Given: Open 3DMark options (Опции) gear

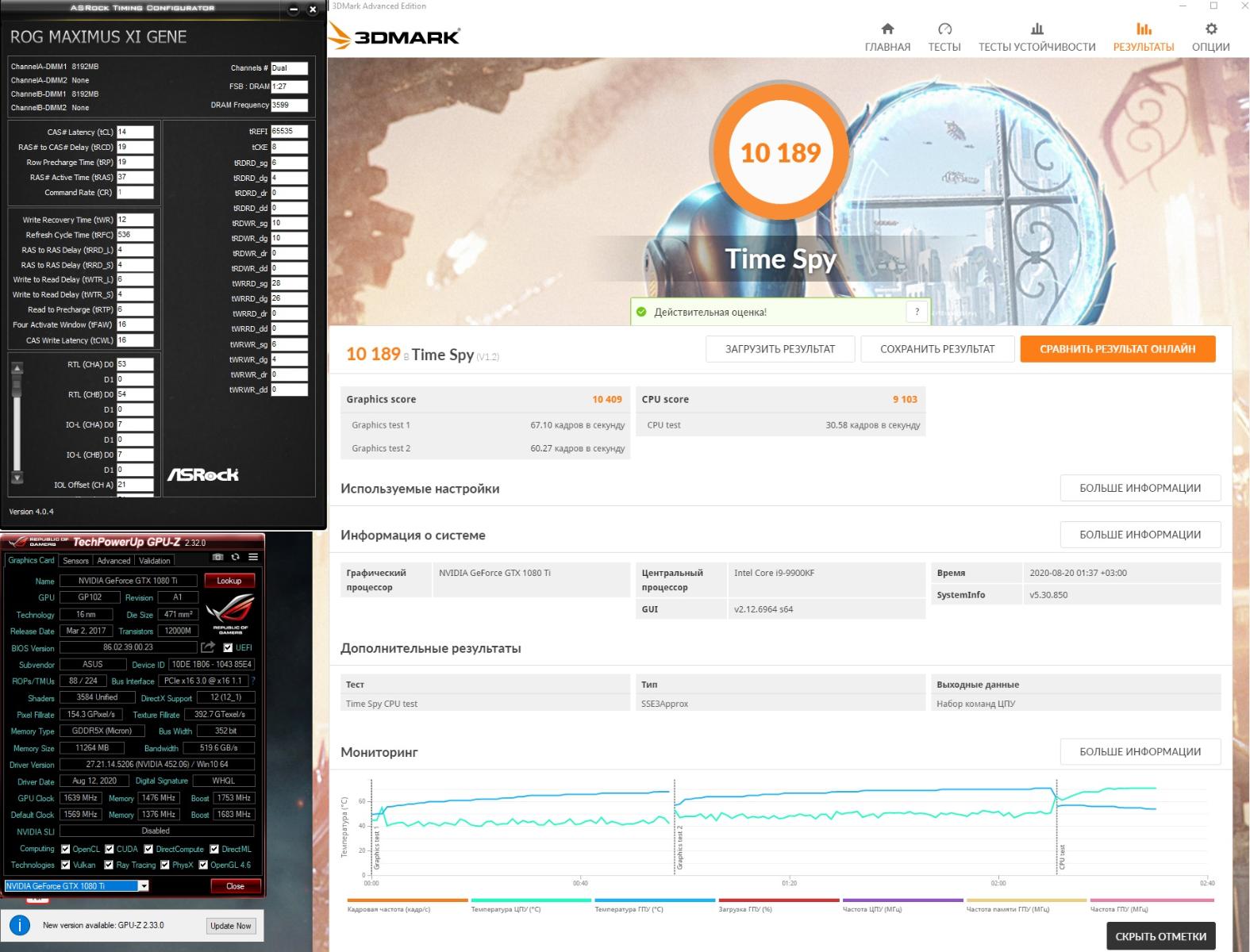Looking at the screenshot, I should tap(1210, 29).
